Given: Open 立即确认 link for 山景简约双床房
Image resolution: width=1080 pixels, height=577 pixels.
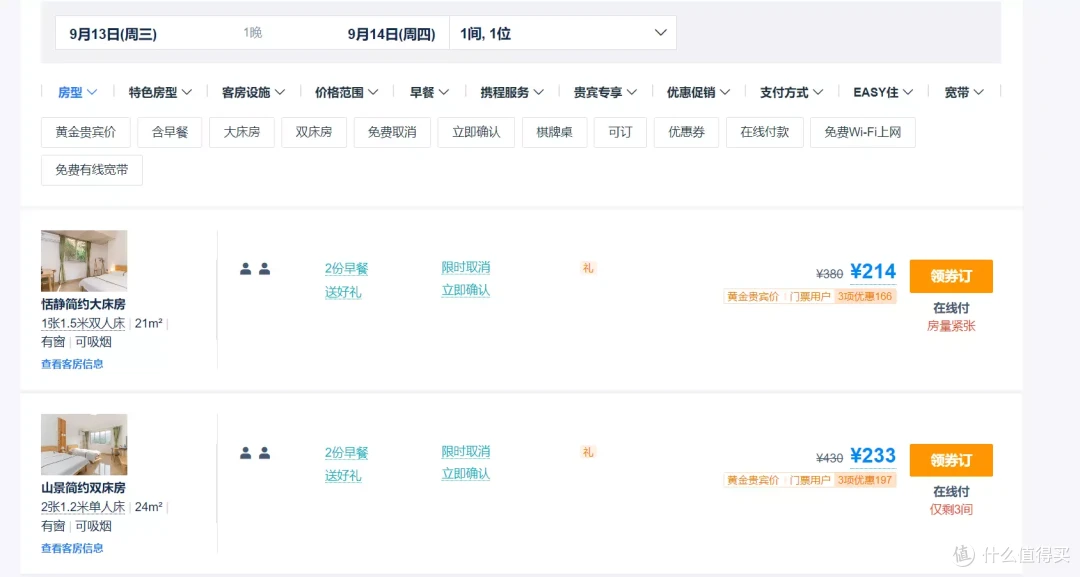Looking at the screenshot, I should coord(466,474).
